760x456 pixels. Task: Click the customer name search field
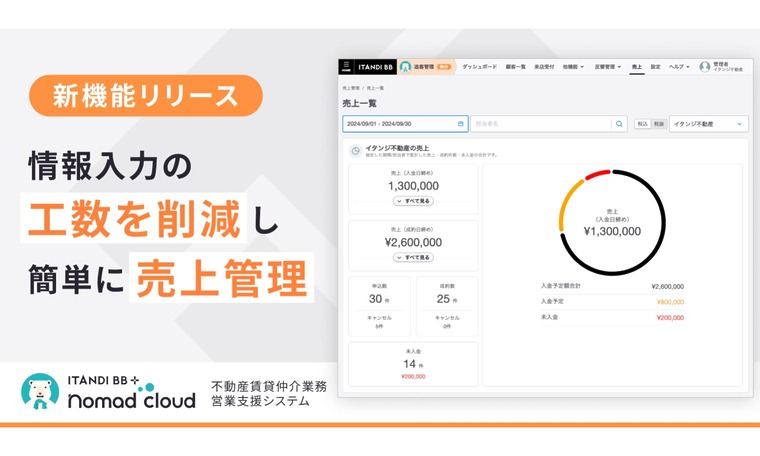point(540,124)
